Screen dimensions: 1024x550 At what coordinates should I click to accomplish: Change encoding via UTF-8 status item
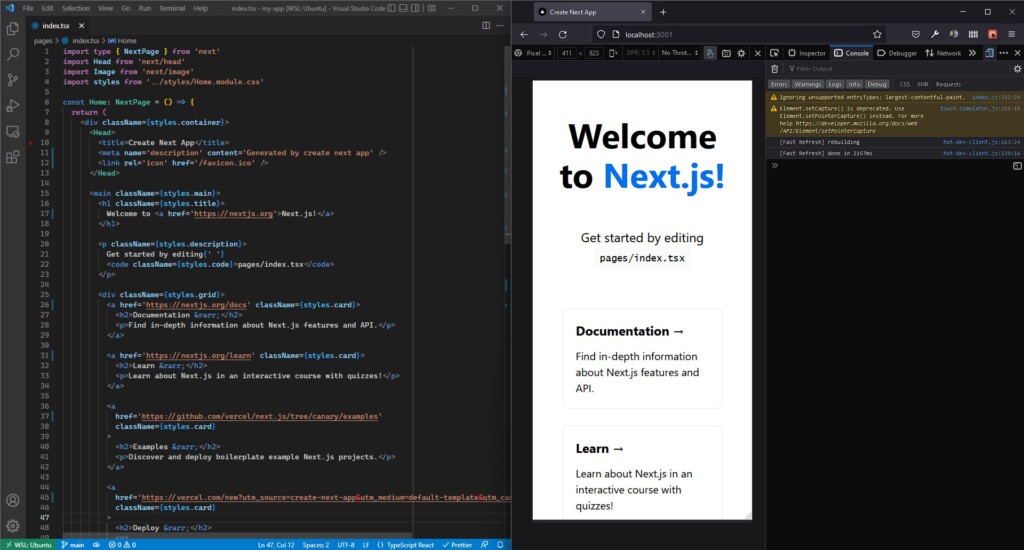pos(345,545)
